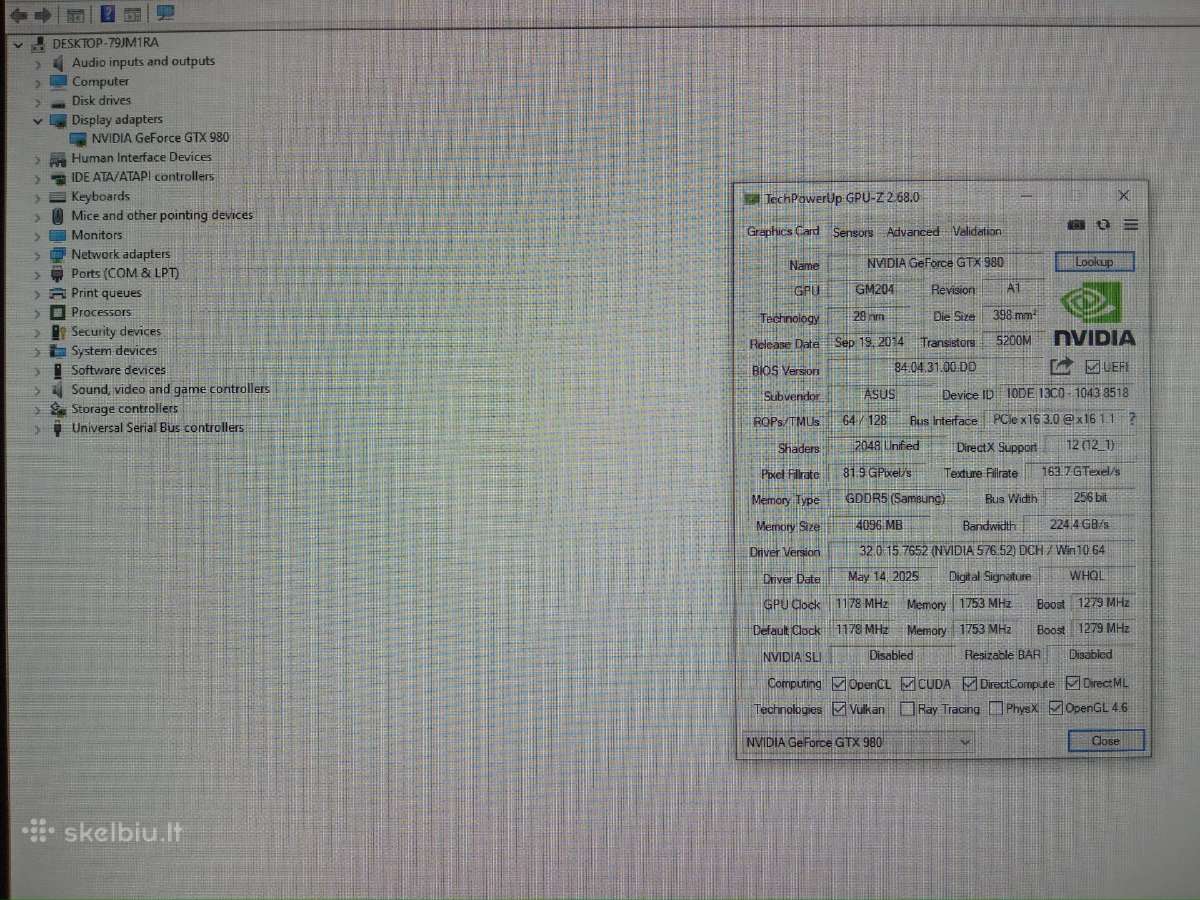Click the Network adapters icon
The height and width of the screenshot is (900, 1200).
coord(58,254)
